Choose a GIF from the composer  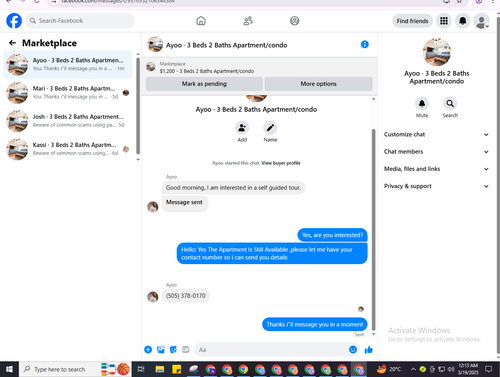point(186,349)
